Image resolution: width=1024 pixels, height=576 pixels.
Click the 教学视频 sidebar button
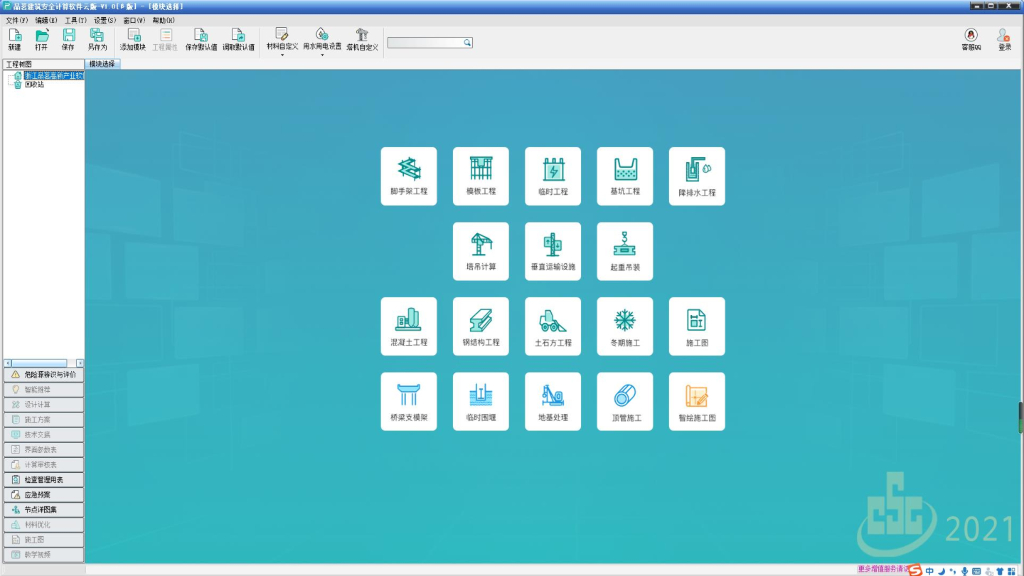point(43,555)
